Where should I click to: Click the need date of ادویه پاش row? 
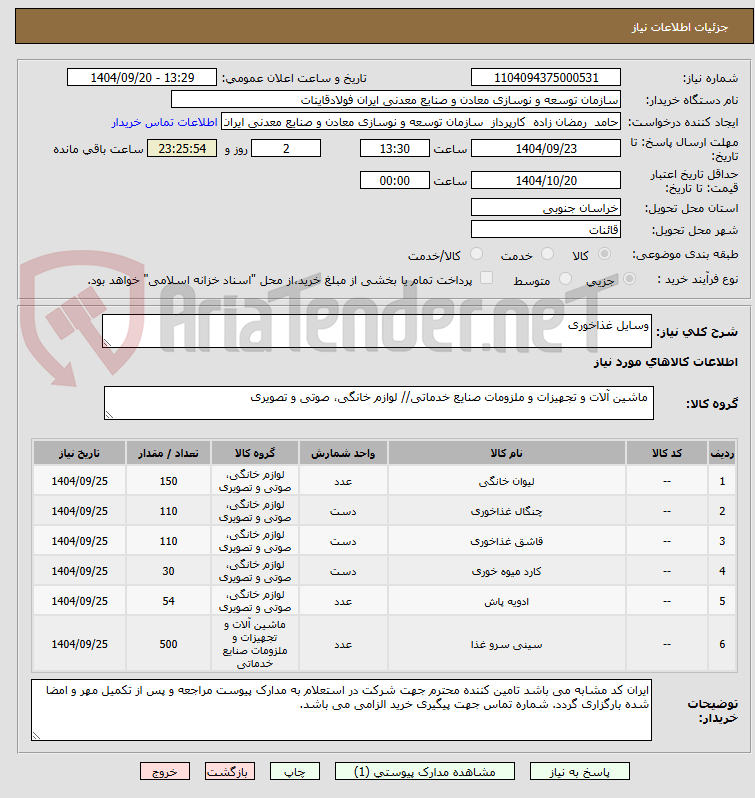[x=79, y=601]
